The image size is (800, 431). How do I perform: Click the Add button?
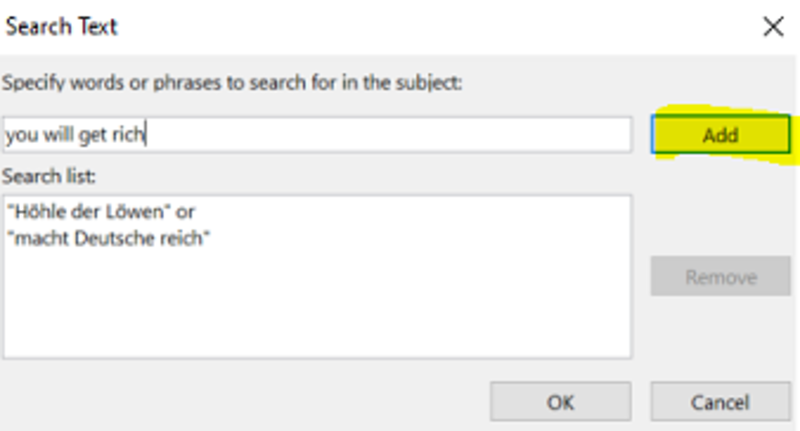(720, 135)
